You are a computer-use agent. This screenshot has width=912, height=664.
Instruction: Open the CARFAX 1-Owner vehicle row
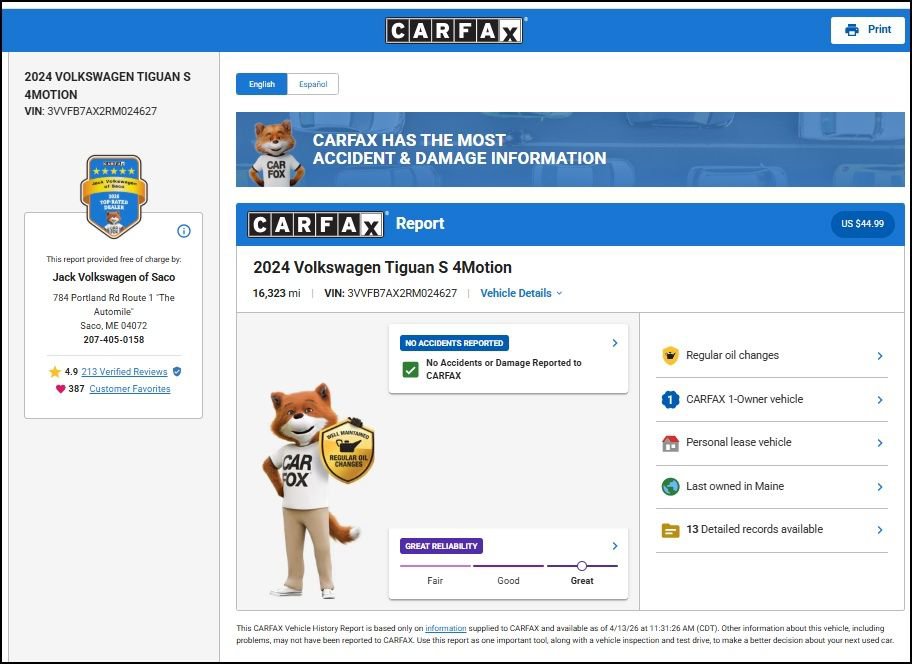tap(771, 399)
